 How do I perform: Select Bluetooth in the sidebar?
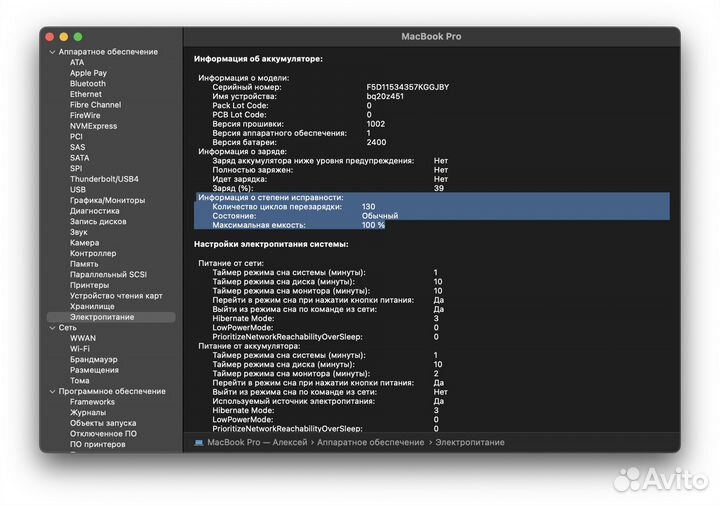click(87, 84)
